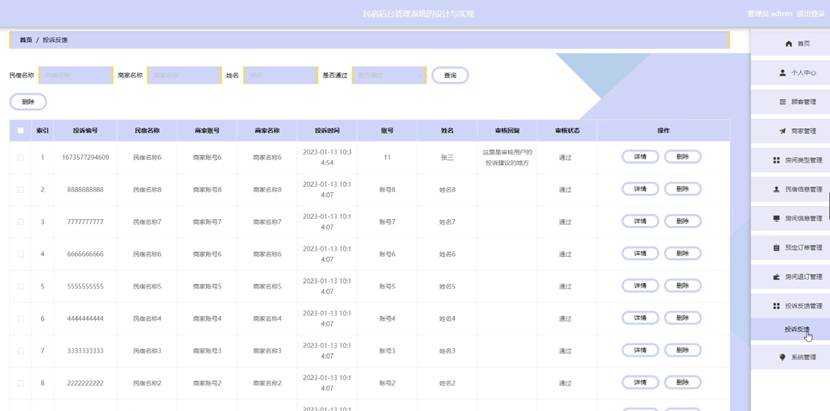Open the 是否通过 filter dropdown
The image size is (830, 411).
pyautogui.click(x=389, y=75)
